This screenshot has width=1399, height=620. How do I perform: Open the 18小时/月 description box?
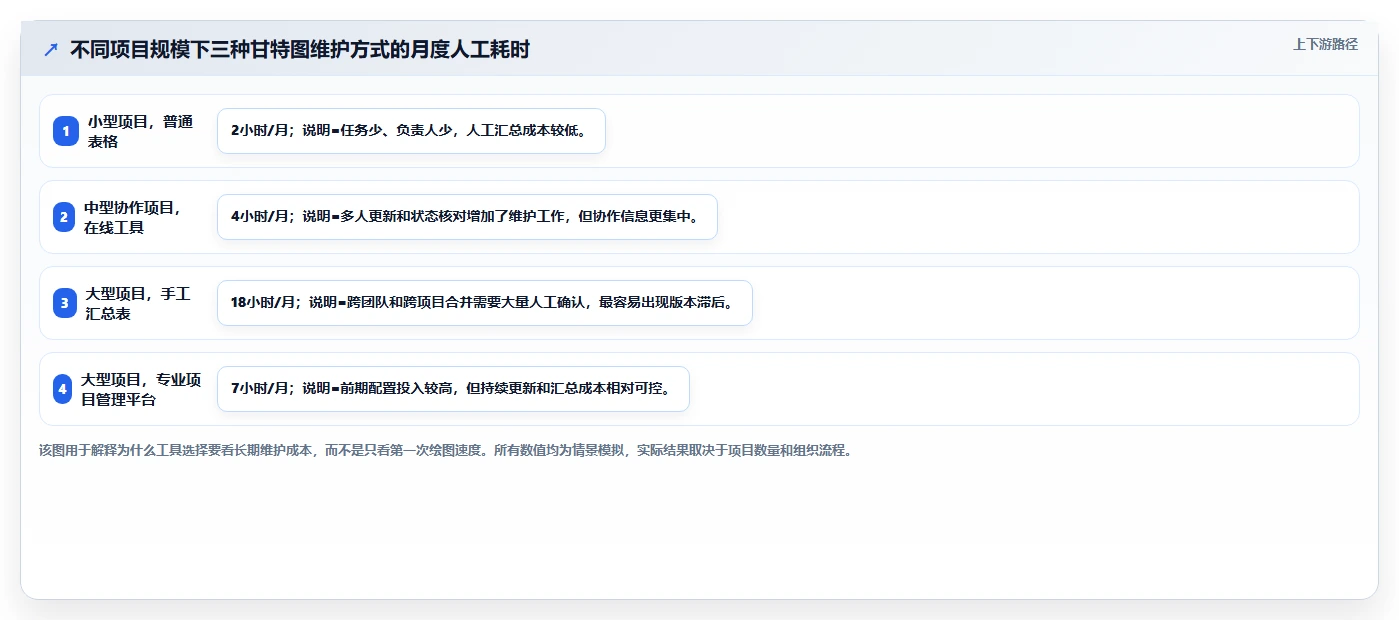coord(484,303)
